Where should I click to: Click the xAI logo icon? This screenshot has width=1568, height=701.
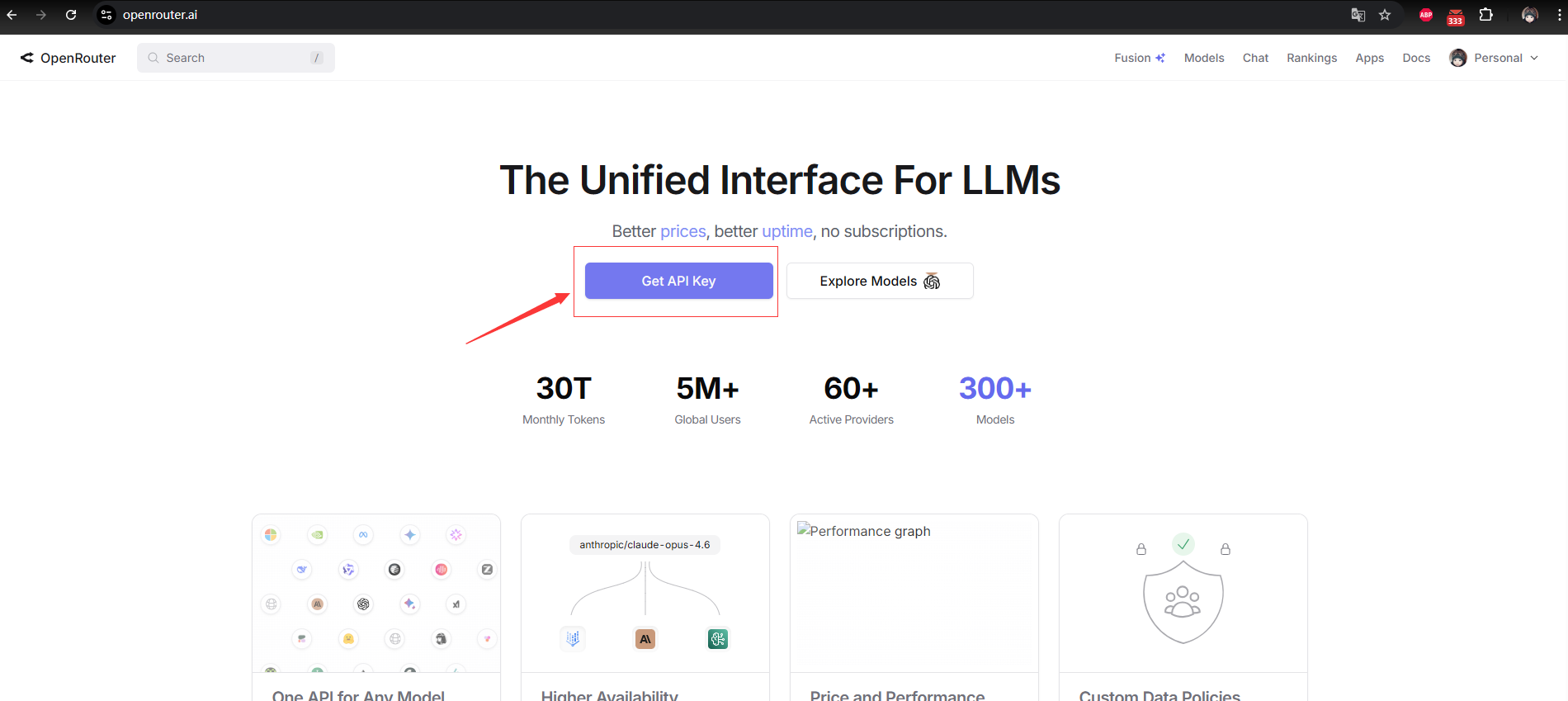click(456, 604)
